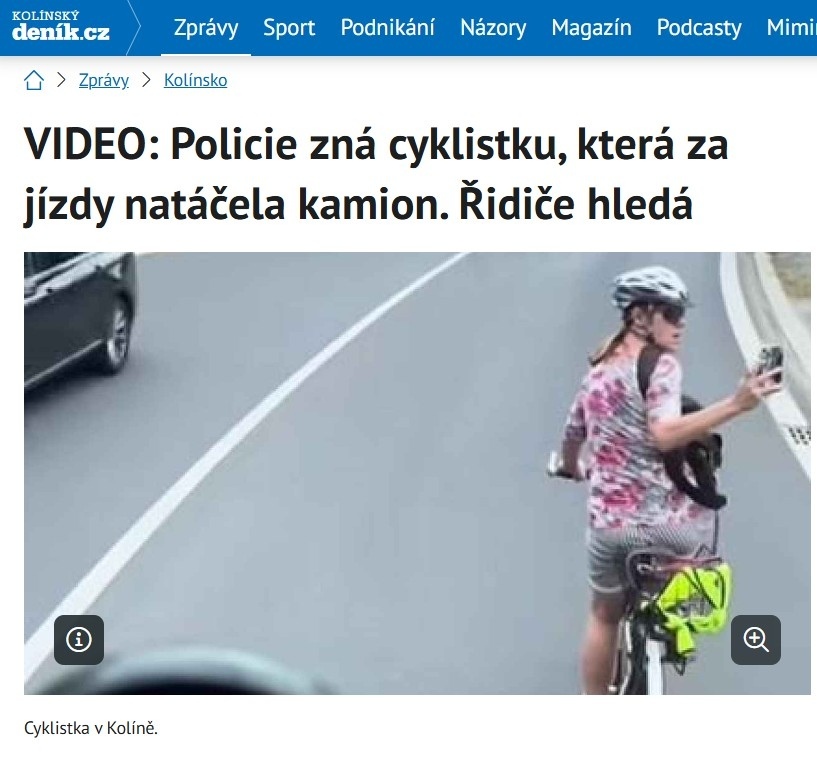
Task: Click the cyclist article photo
Action: pyautogui.click(x=417, y=473)
